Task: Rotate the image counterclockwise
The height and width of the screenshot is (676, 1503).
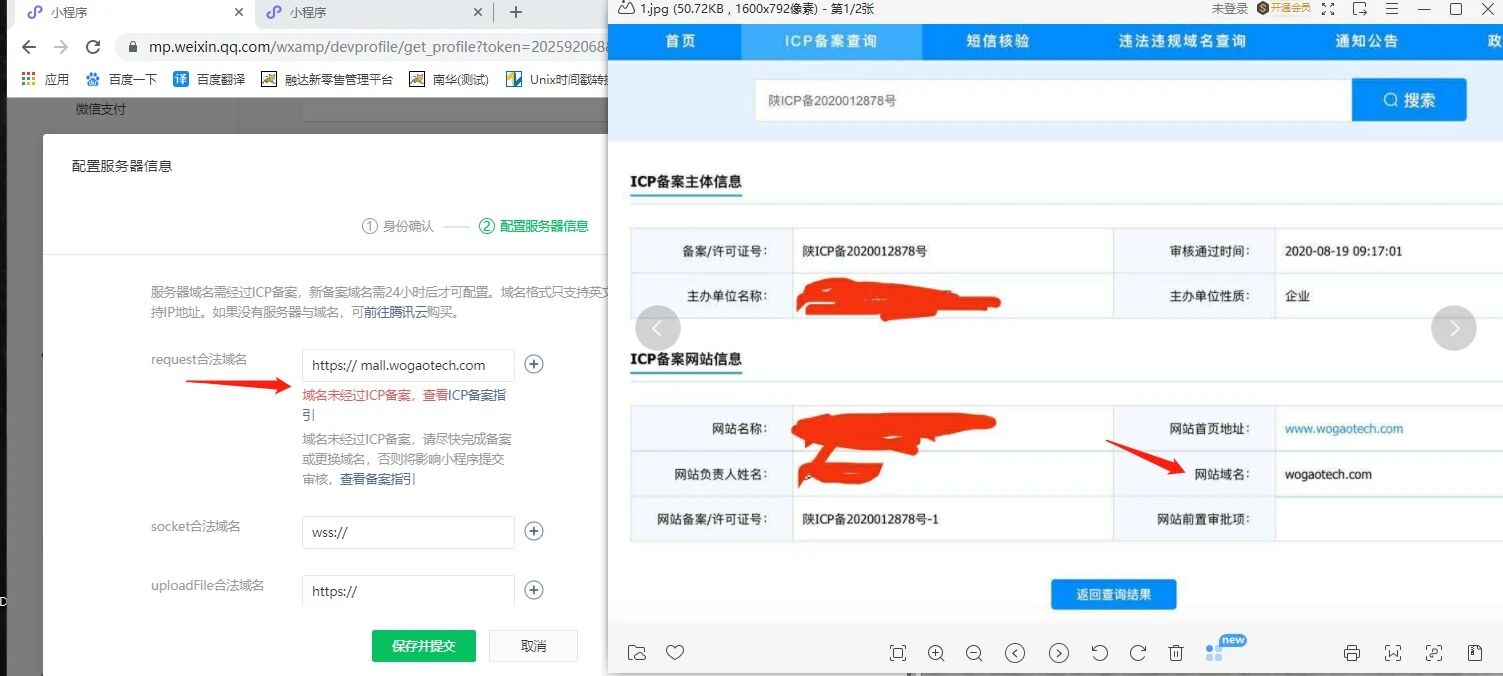Action: click(x=1099, y=653)
